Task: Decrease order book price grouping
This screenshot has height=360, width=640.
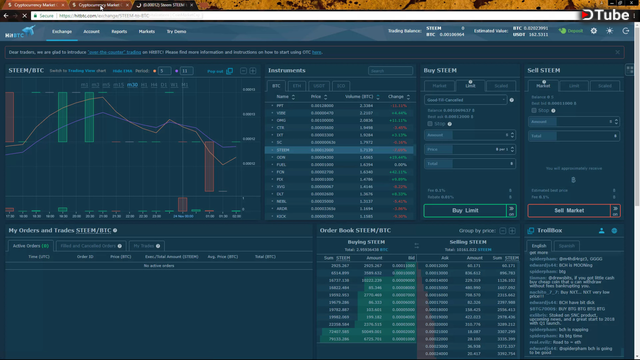Action: click(x=502, y=231)
